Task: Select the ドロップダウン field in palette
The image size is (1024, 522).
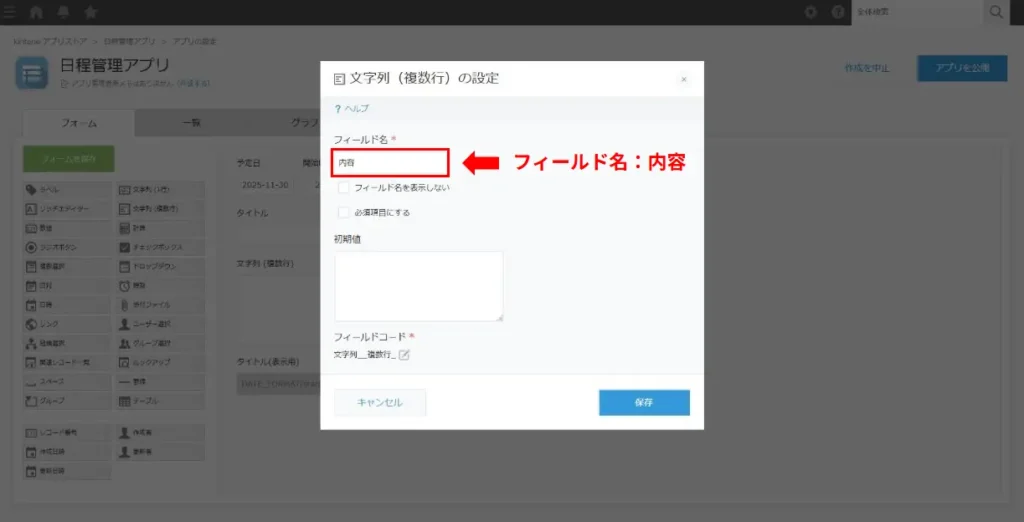Action: 161,267
